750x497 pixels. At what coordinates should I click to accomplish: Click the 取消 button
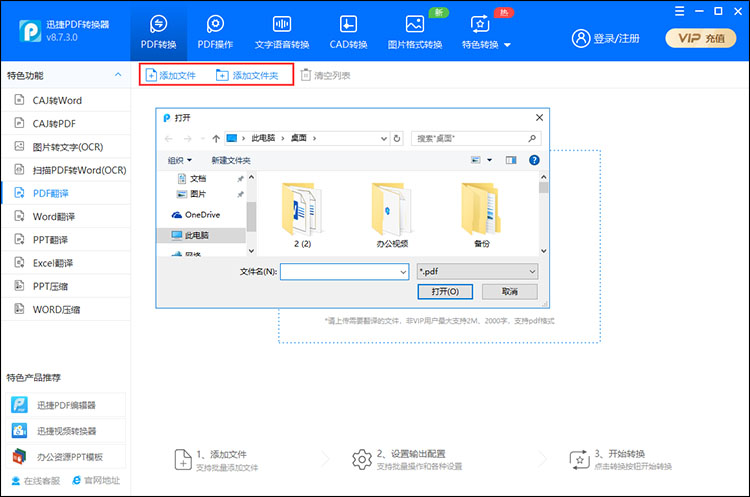tap(509, 291)
